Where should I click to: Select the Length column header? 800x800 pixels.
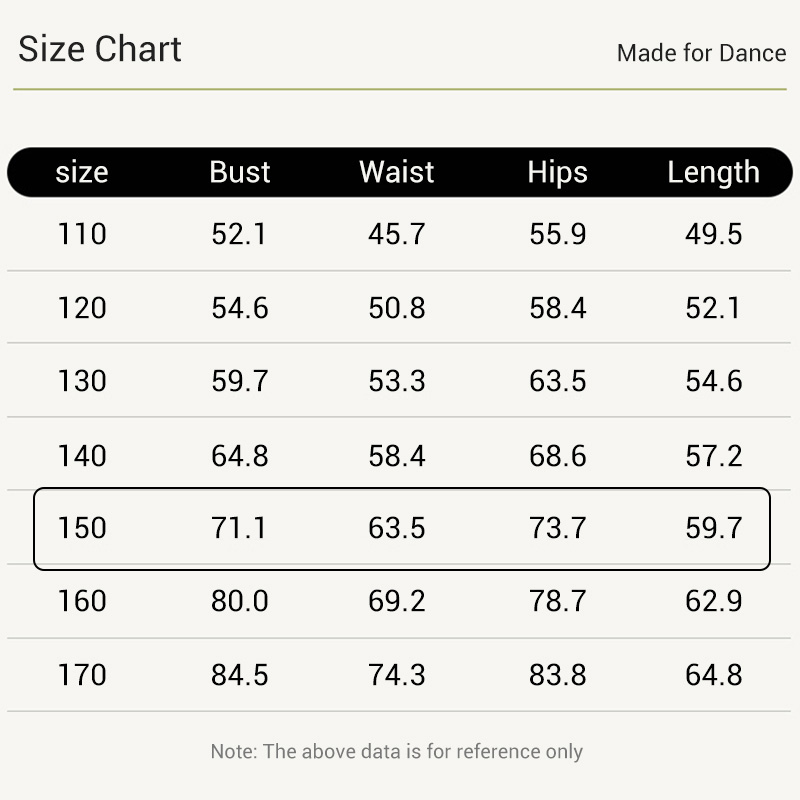point(713,173)
